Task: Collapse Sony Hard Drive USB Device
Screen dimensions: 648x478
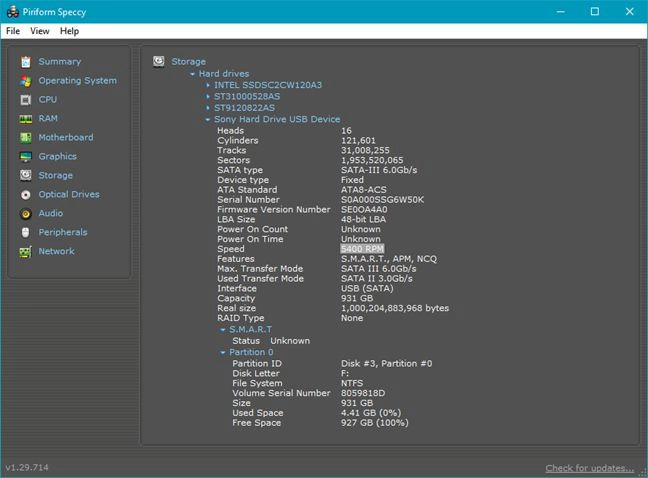Action: [208, 119]
